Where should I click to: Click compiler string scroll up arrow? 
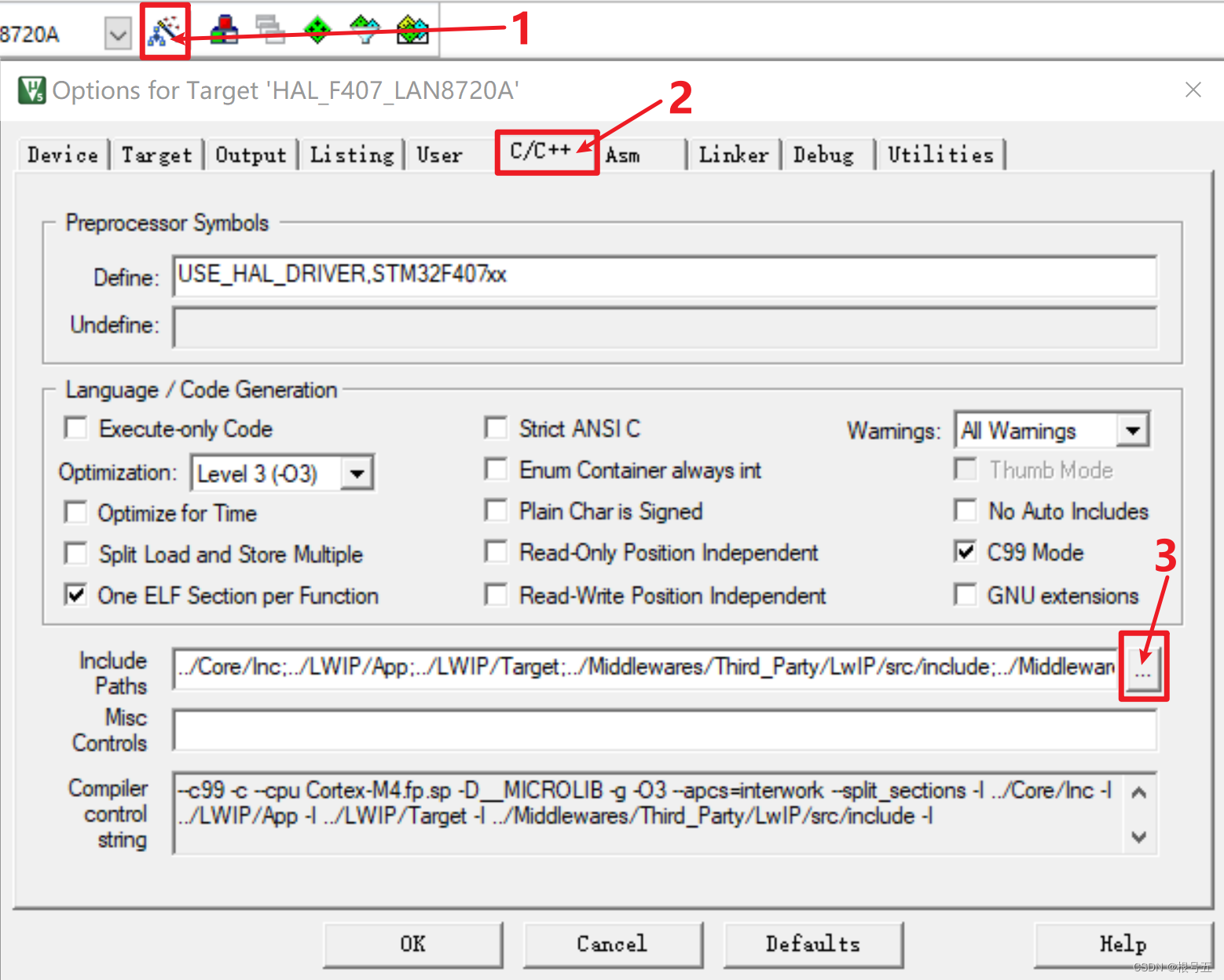click(1139, 792)
